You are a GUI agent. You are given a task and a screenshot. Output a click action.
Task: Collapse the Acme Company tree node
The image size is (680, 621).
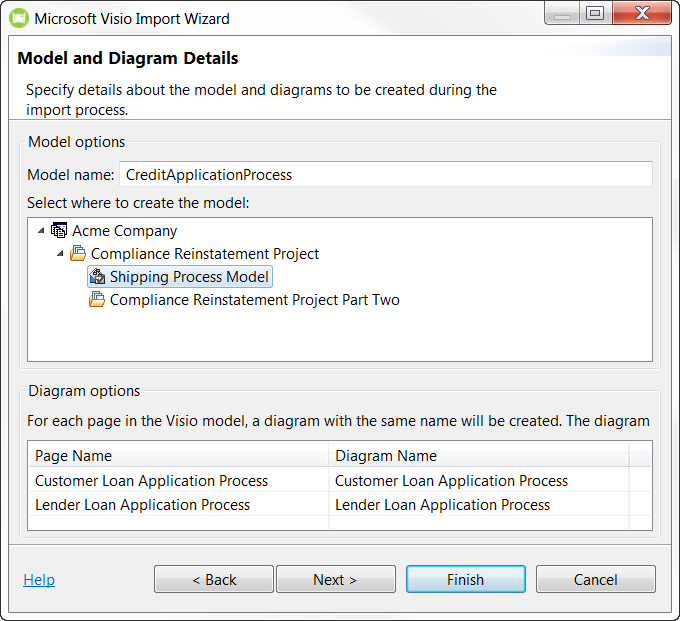coord(41,231)
